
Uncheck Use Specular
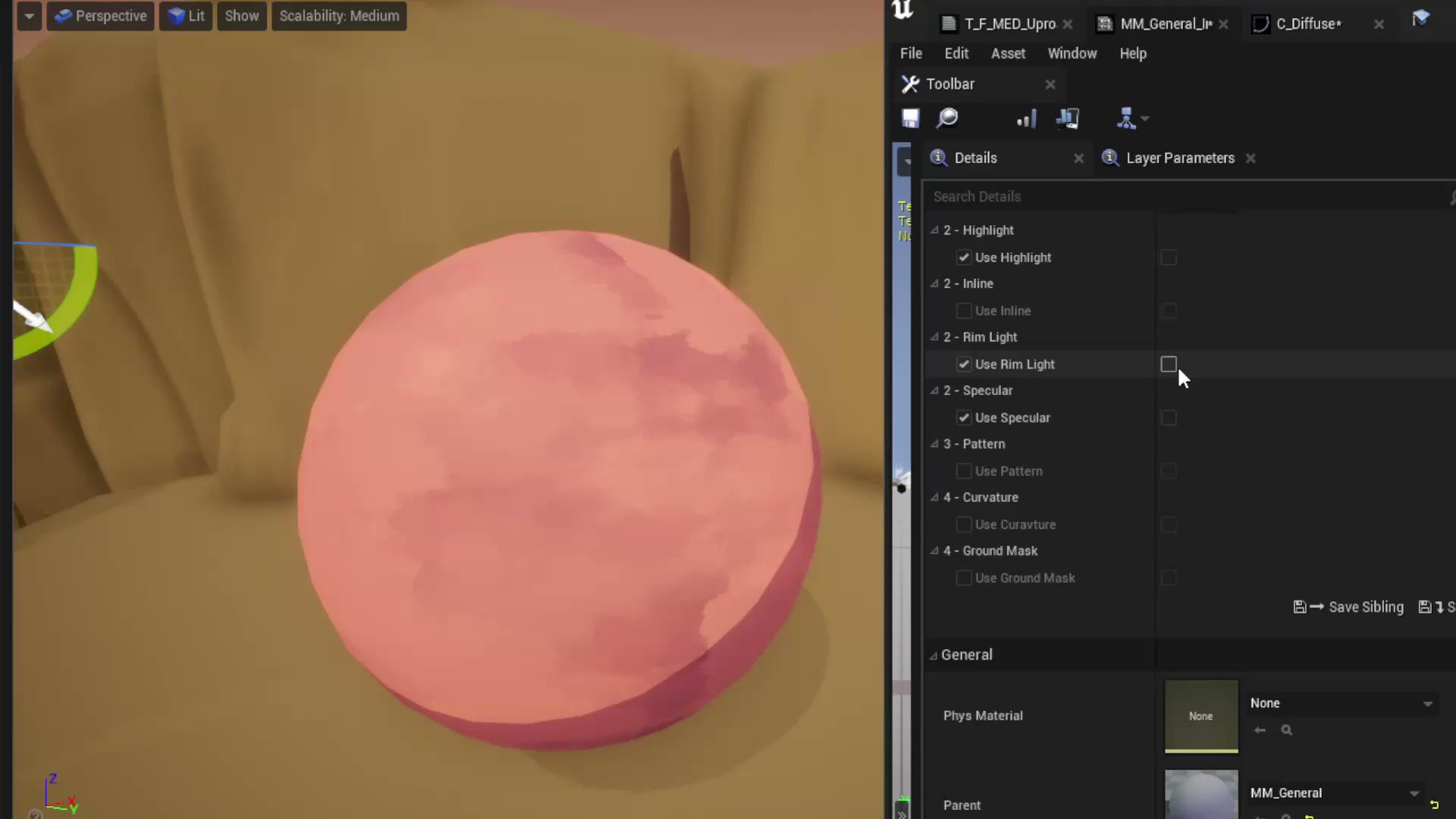963,417
